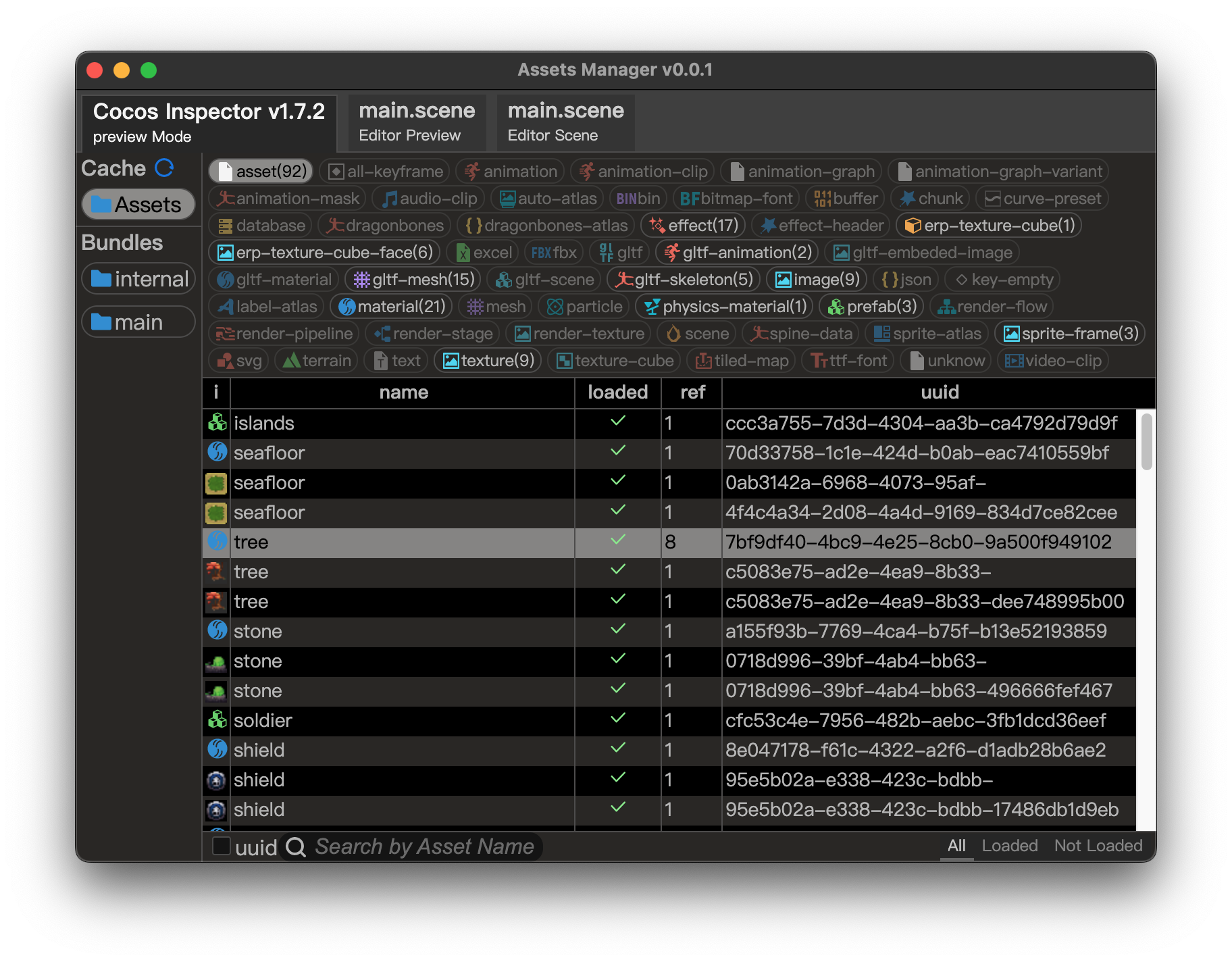Click the terrain tag mountain icon
This screenshot has width=1232, height=962.
(x=291, y=361)
